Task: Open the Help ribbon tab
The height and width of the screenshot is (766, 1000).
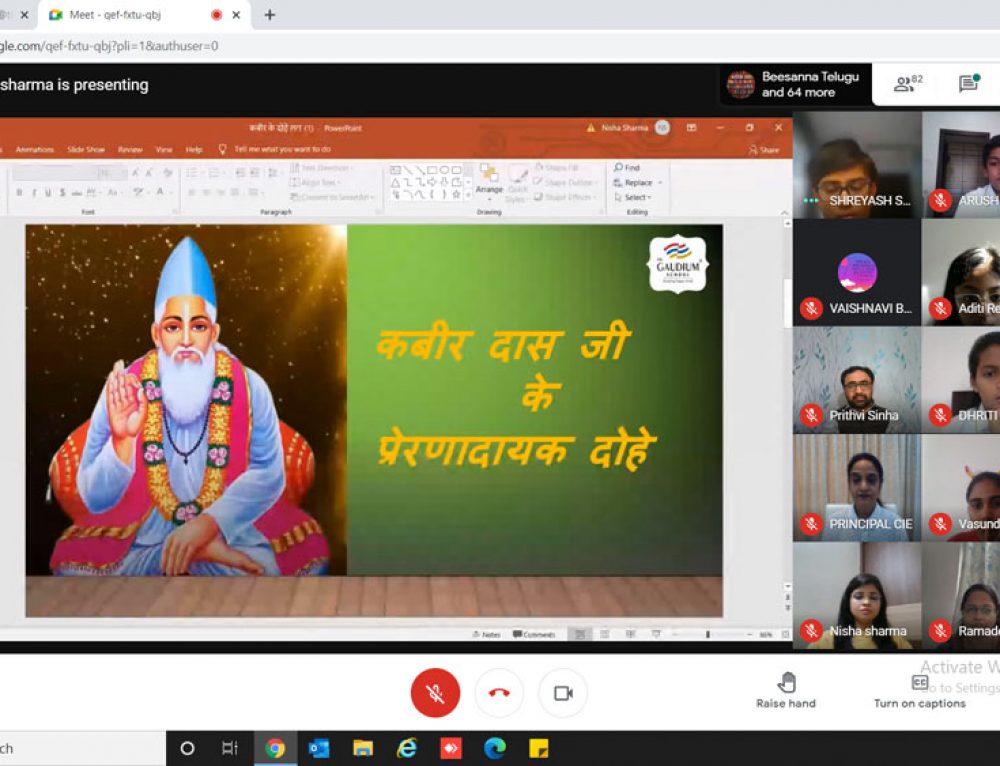Action: point(194,149)
